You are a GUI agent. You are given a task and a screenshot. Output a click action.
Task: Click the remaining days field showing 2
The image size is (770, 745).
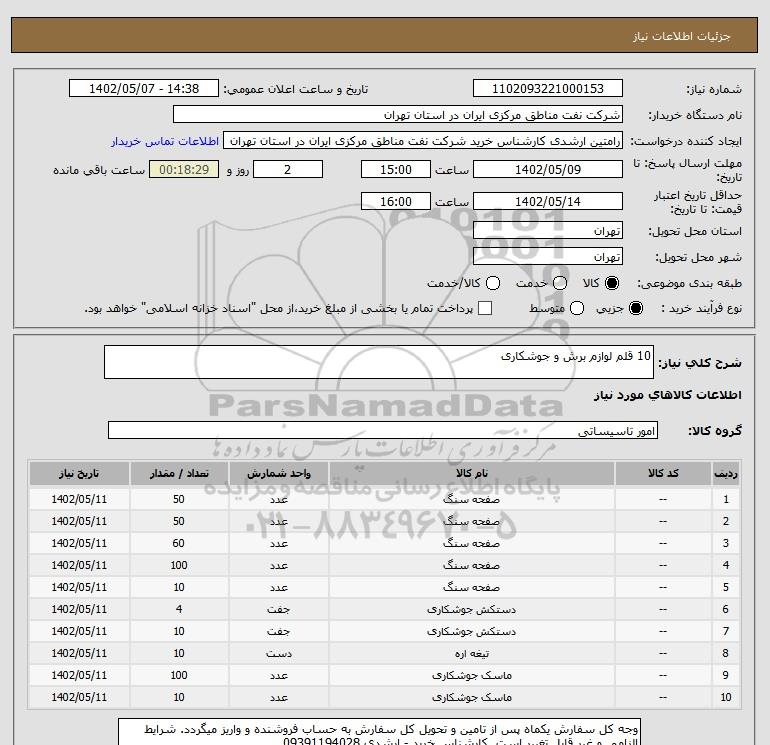(x=288, y=169)
